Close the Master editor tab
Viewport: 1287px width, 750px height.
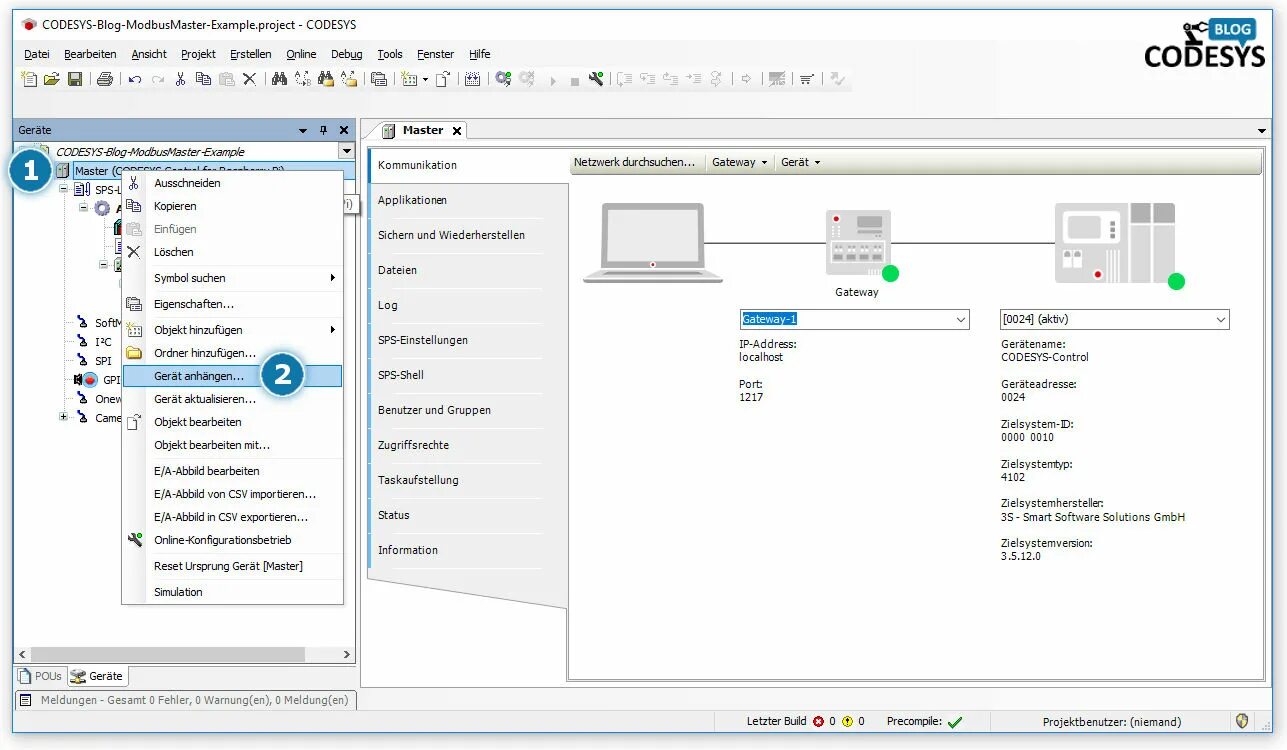point(457,131)
